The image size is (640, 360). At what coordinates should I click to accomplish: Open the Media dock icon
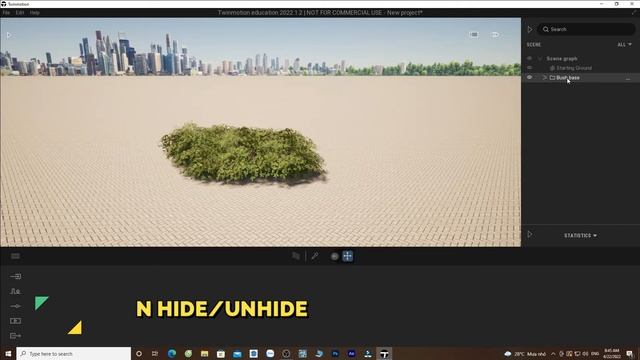pyautogui.click(x=16, y=321)
